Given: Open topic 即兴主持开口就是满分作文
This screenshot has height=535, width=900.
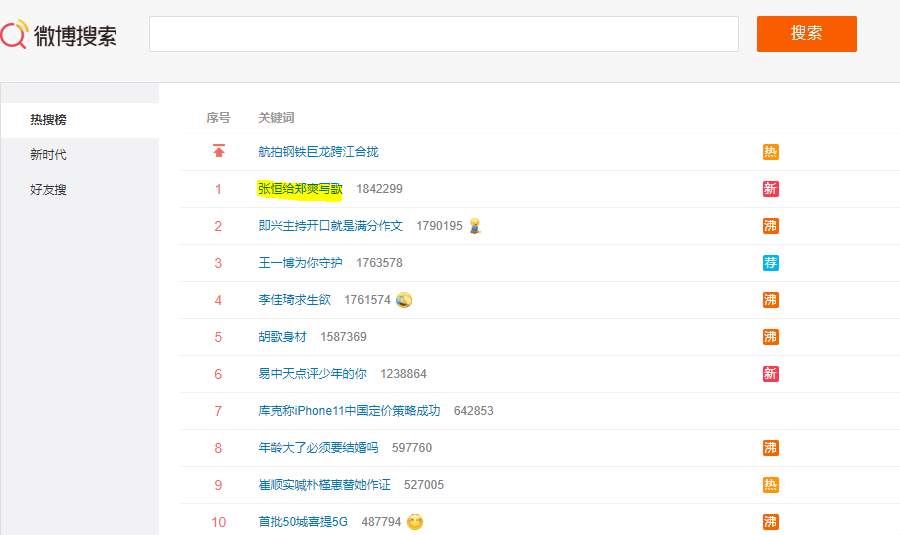Looking at the screenshot, I should 331,226.
